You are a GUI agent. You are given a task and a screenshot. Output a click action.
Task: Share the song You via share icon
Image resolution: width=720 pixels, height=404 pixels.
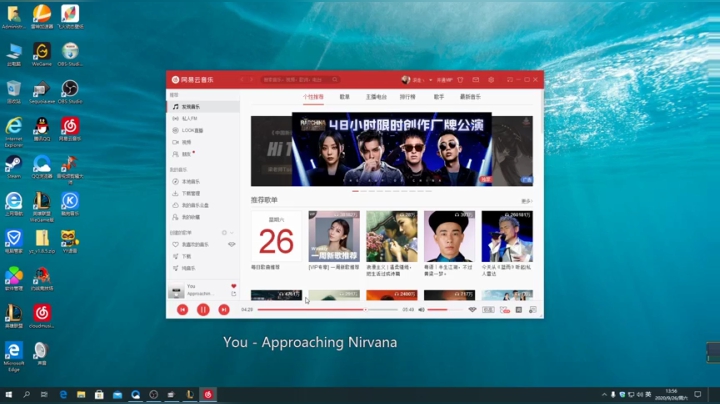234,294
